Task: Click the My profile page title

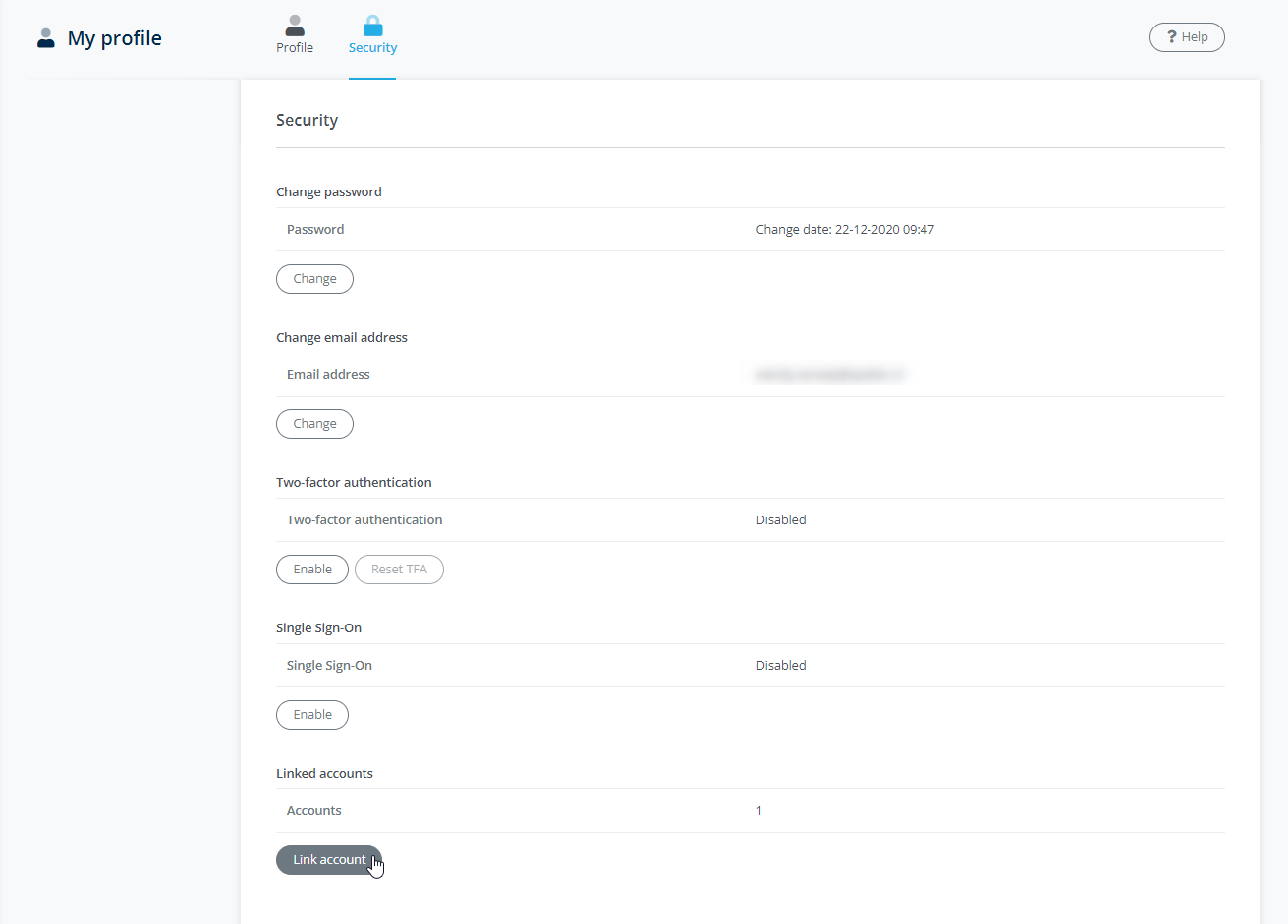Action: click(115, 38)
